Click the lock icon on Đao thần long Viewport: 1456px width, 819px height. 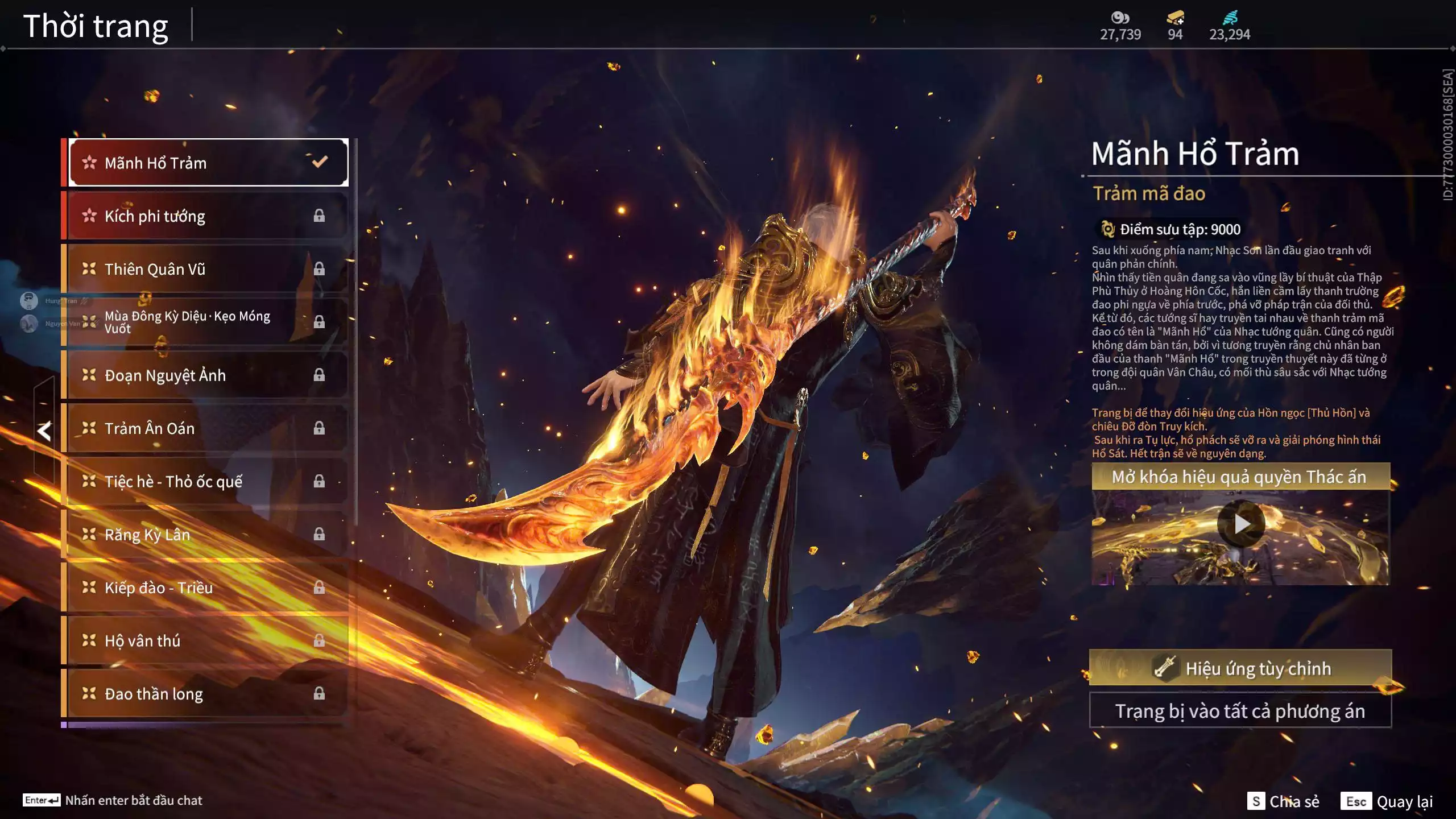[x=319, y=693]
